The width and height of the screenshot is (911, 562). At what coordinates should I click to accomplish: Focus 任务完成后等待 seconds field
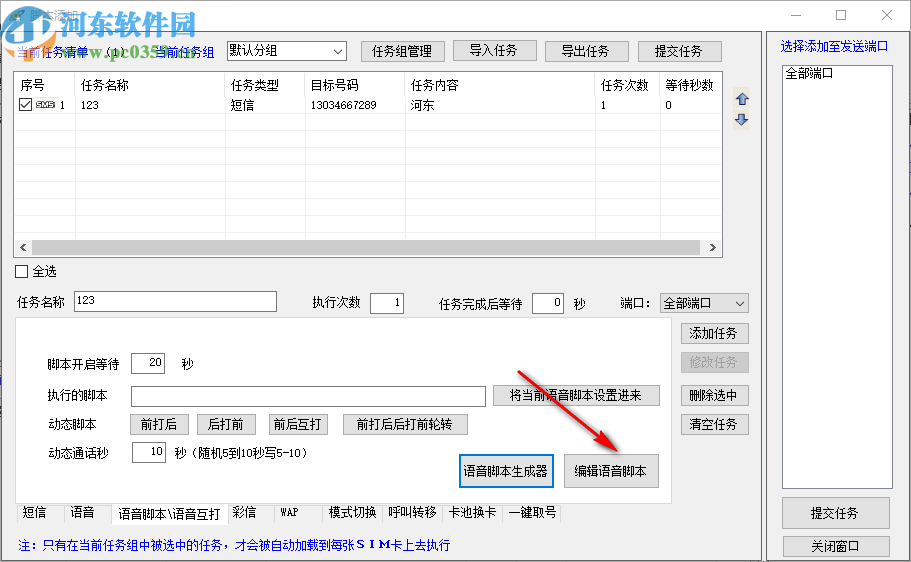(548, 303)
